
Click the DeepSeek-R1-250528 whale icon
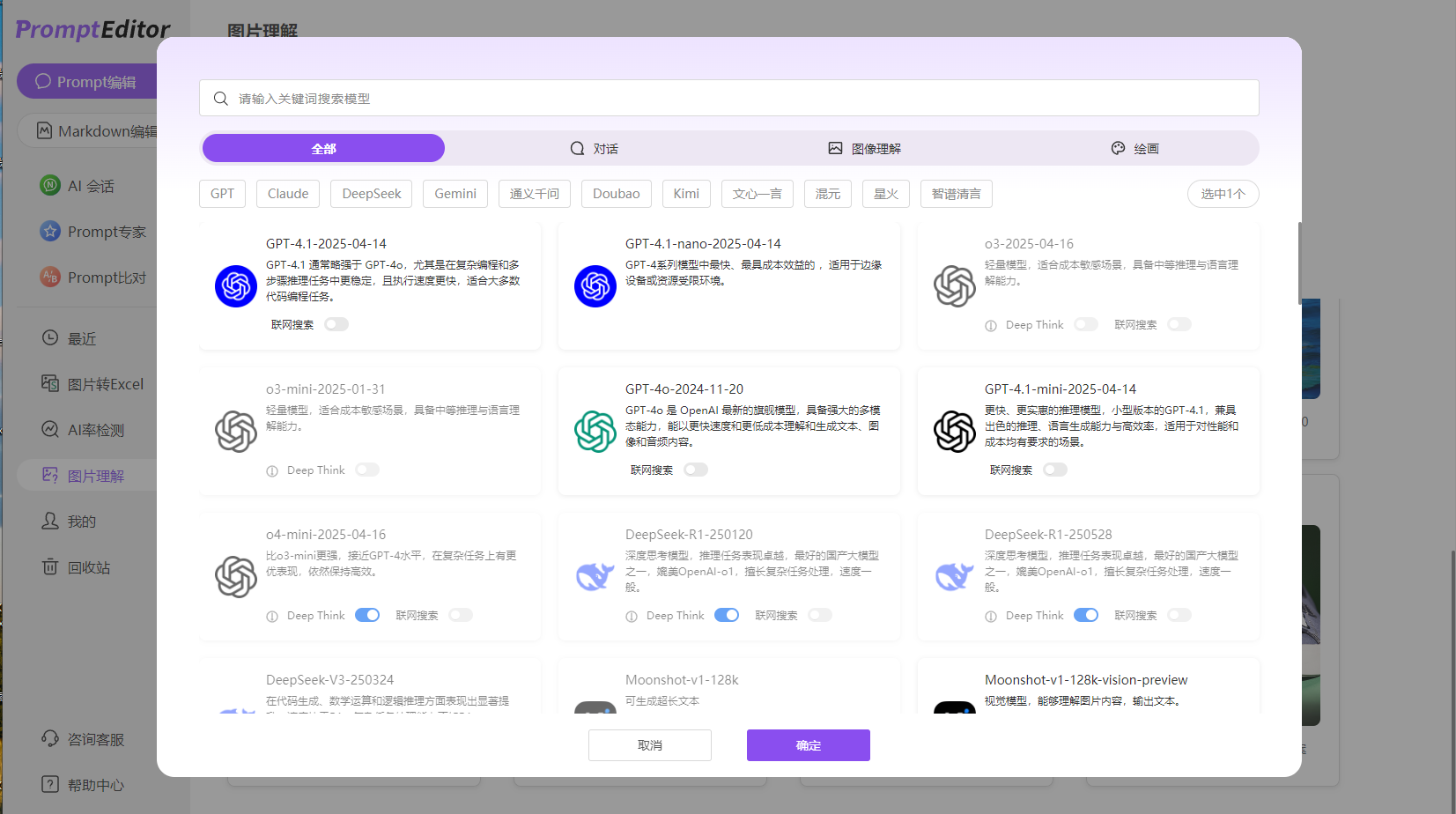click(x=955, y=577)
